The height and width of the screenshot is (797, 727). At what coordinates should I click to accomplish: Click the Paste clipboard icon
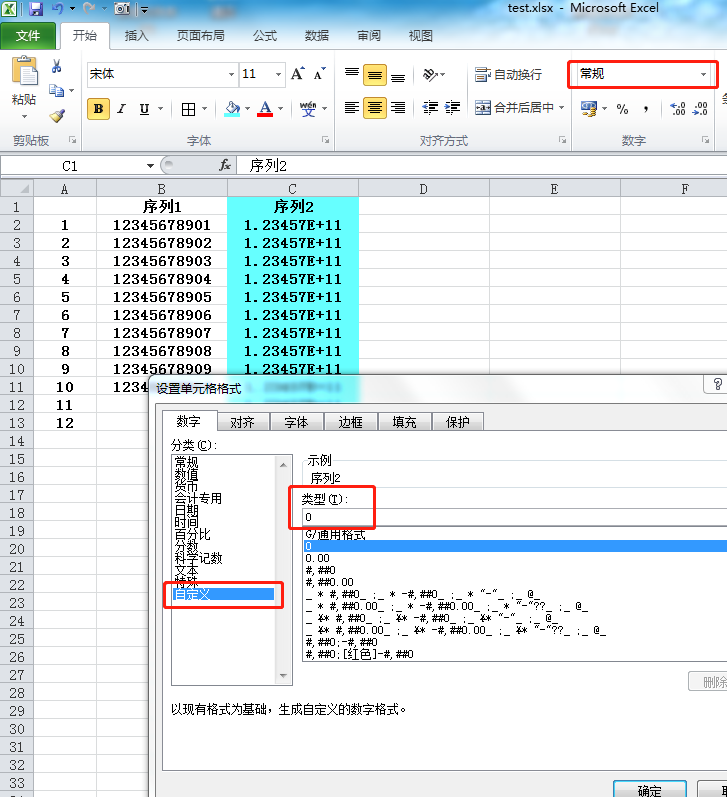point(24,71)
